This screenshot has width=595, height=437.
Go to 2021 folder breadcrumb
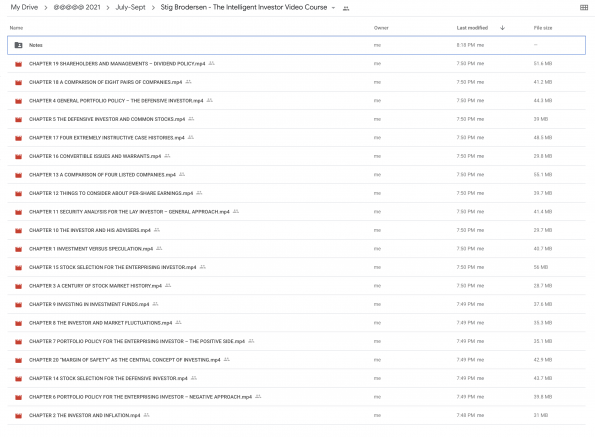tap(77, 7)
